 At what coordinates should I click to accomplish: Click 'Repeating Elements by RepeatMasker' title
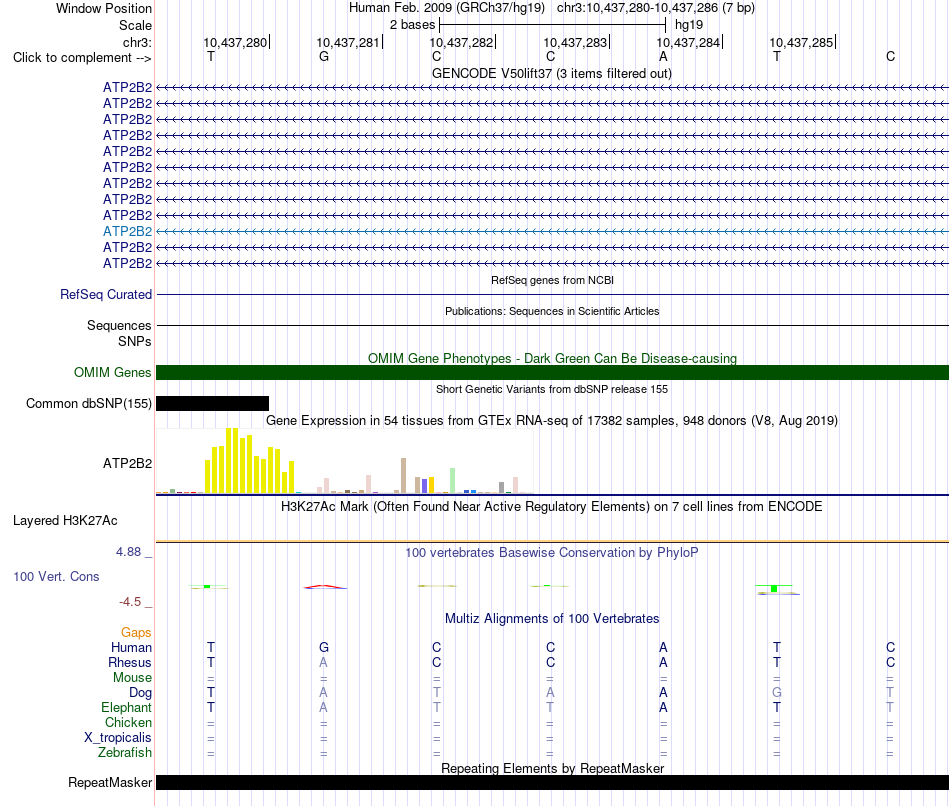coord(552,768)
